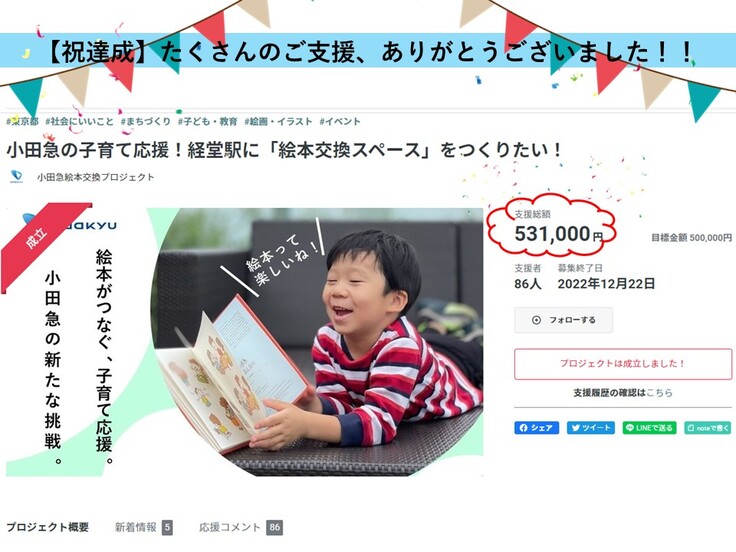Select the #東京都 hashtag
Screen dimensions: 736x552
click(23, 122)
